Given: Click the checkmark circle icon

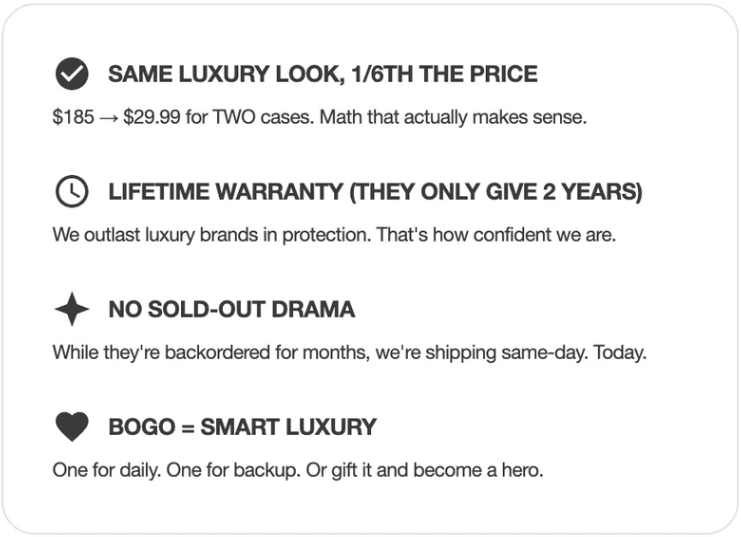Looking at the screenshot, I should [x=71, y=74].
